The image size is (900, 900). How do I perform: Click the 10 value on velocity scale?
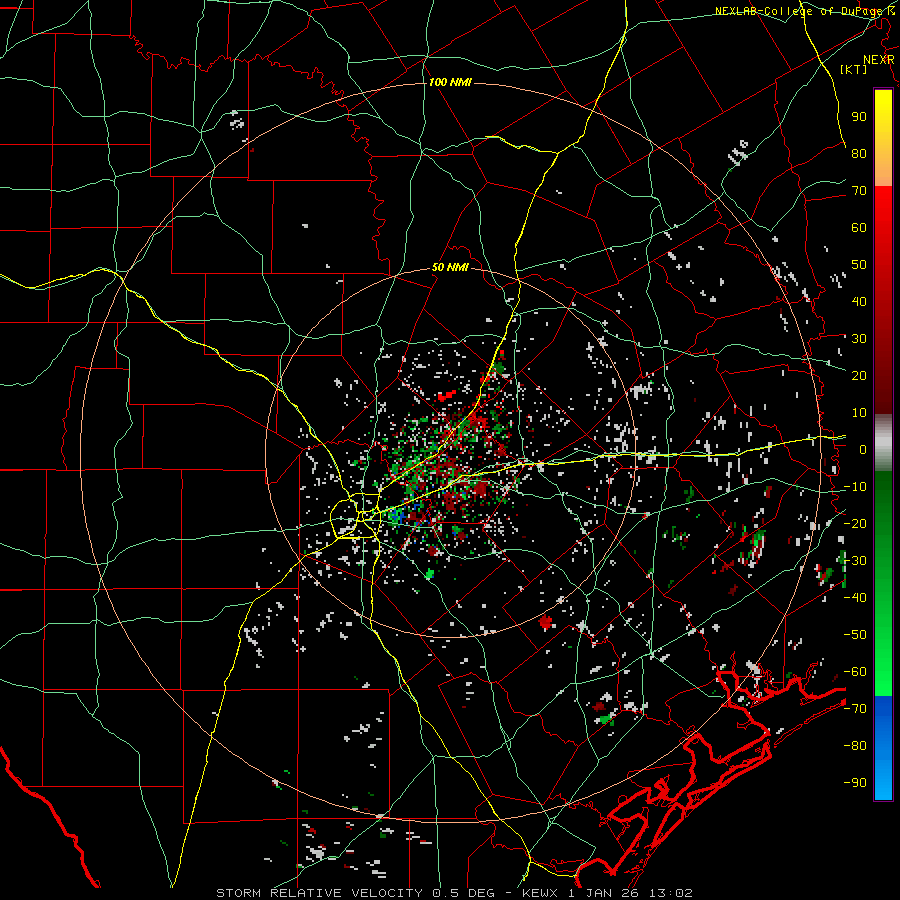(x=859, y=413)
